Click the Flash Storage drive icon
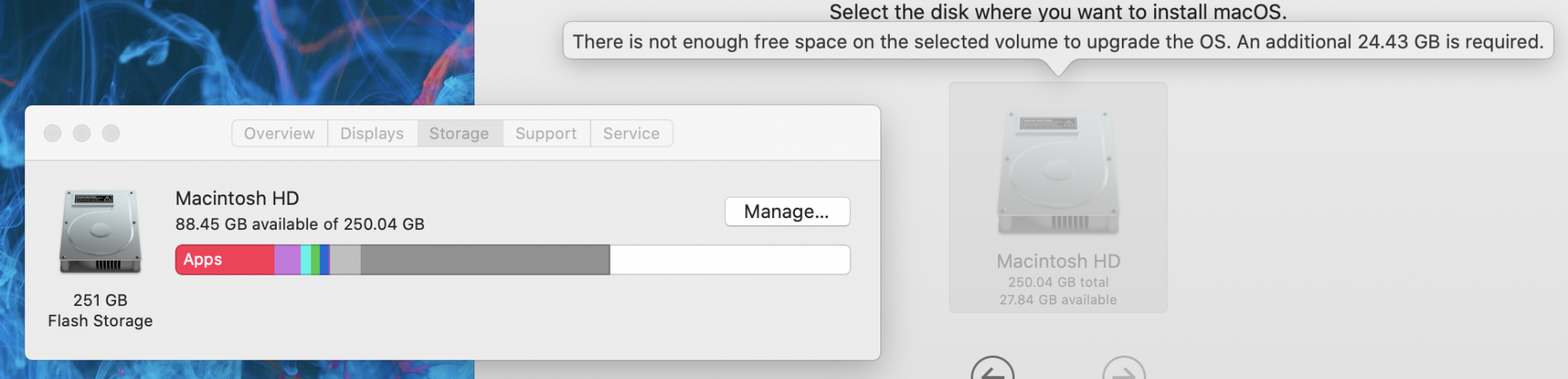This screenshot has height=379, width=1568. pyautogui.click(x=100, y=232)
